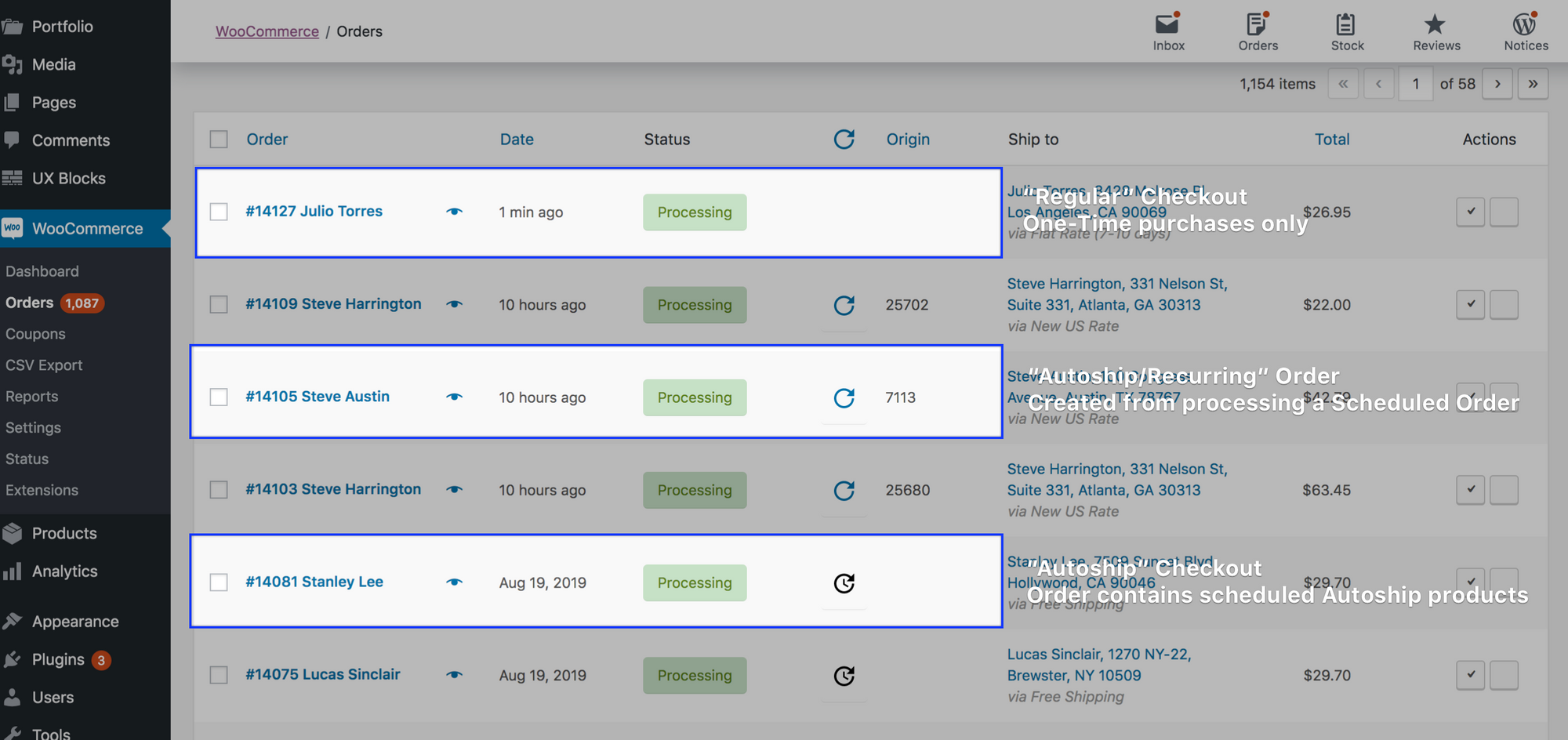This screenshot has height=740, width=1568.
Task: Click the scheduled Autoship clock icon for #14075
Action: point(844,675)
